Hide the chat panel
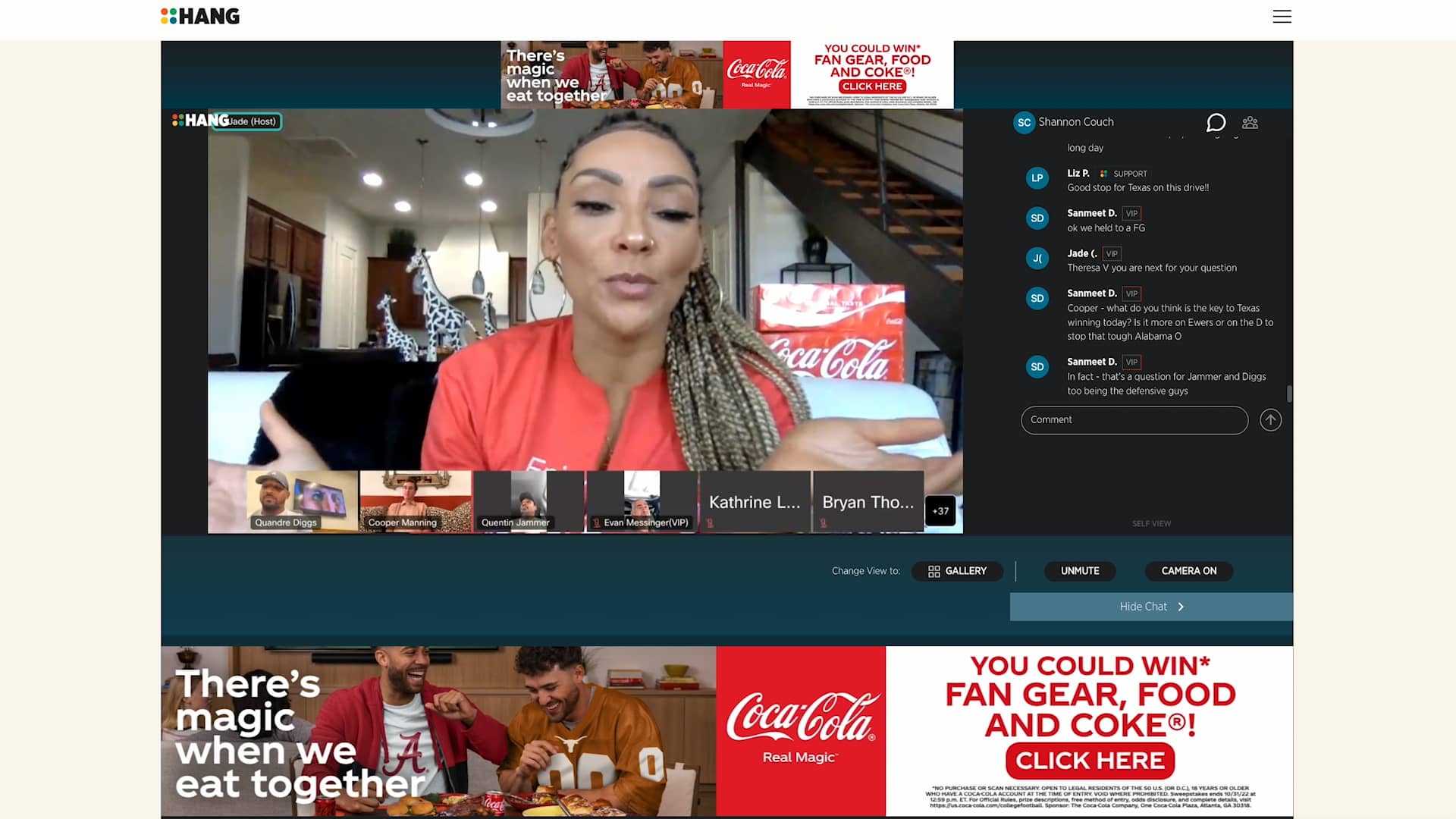1456x819 pixels. point(1143,606)
